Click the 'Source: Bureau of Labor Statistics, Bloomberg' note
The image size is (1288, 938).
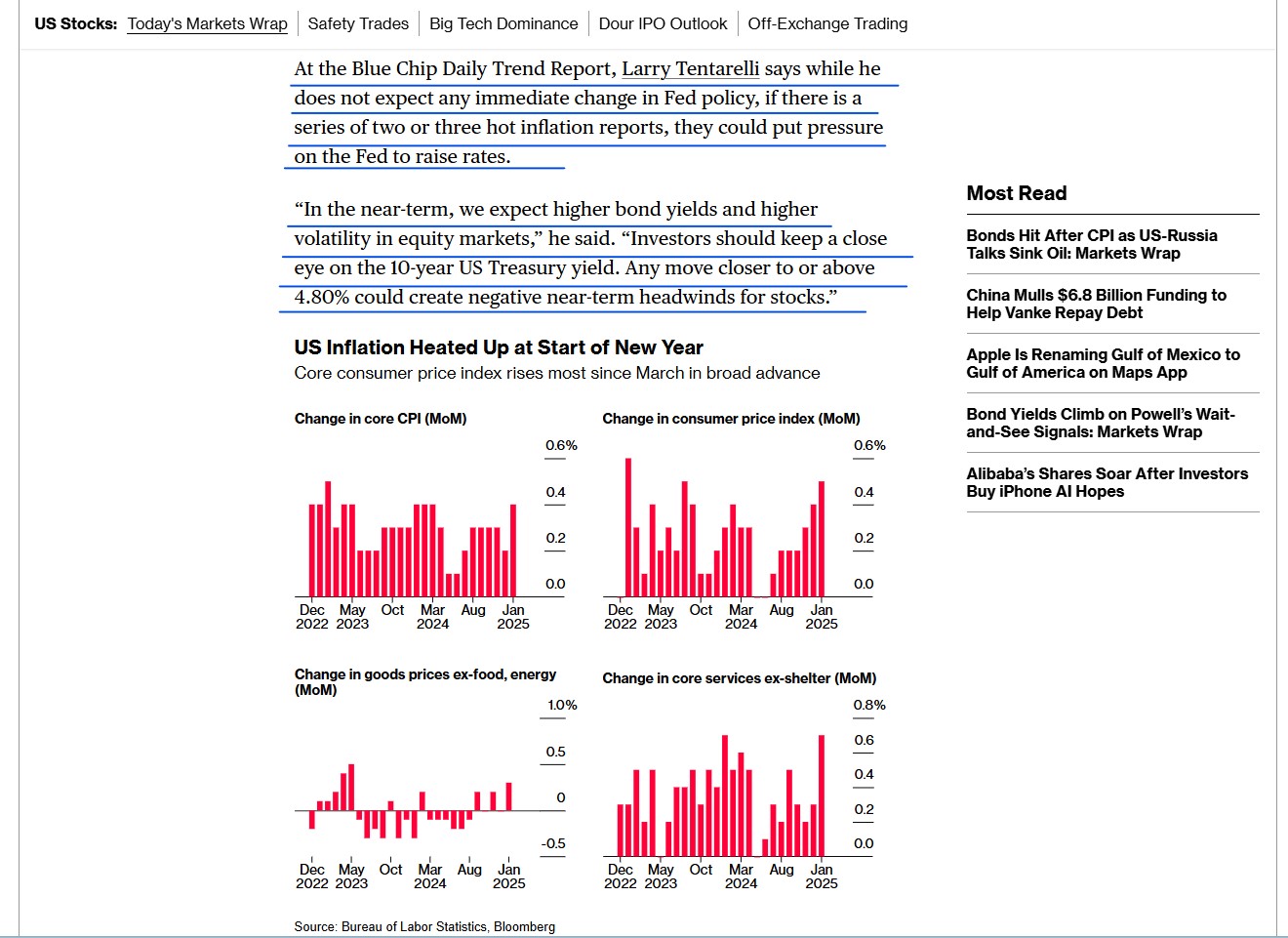pyautogui.click(x=424, y=926)
